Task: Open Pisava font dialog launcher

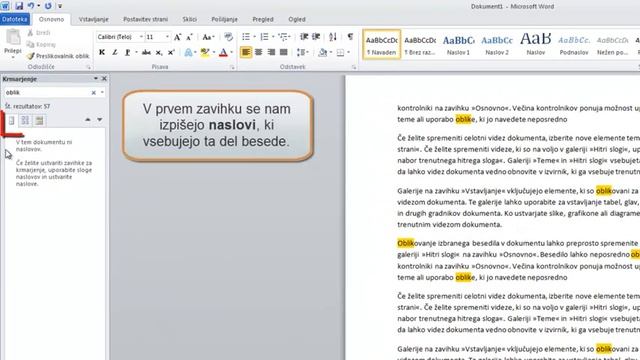Action: click(232, 67)
